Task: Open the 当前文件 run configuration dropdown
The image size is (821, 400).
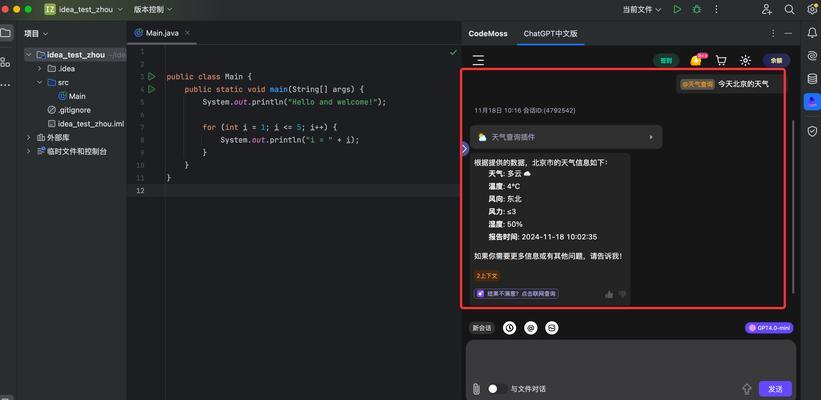Action: pos(641,9)
